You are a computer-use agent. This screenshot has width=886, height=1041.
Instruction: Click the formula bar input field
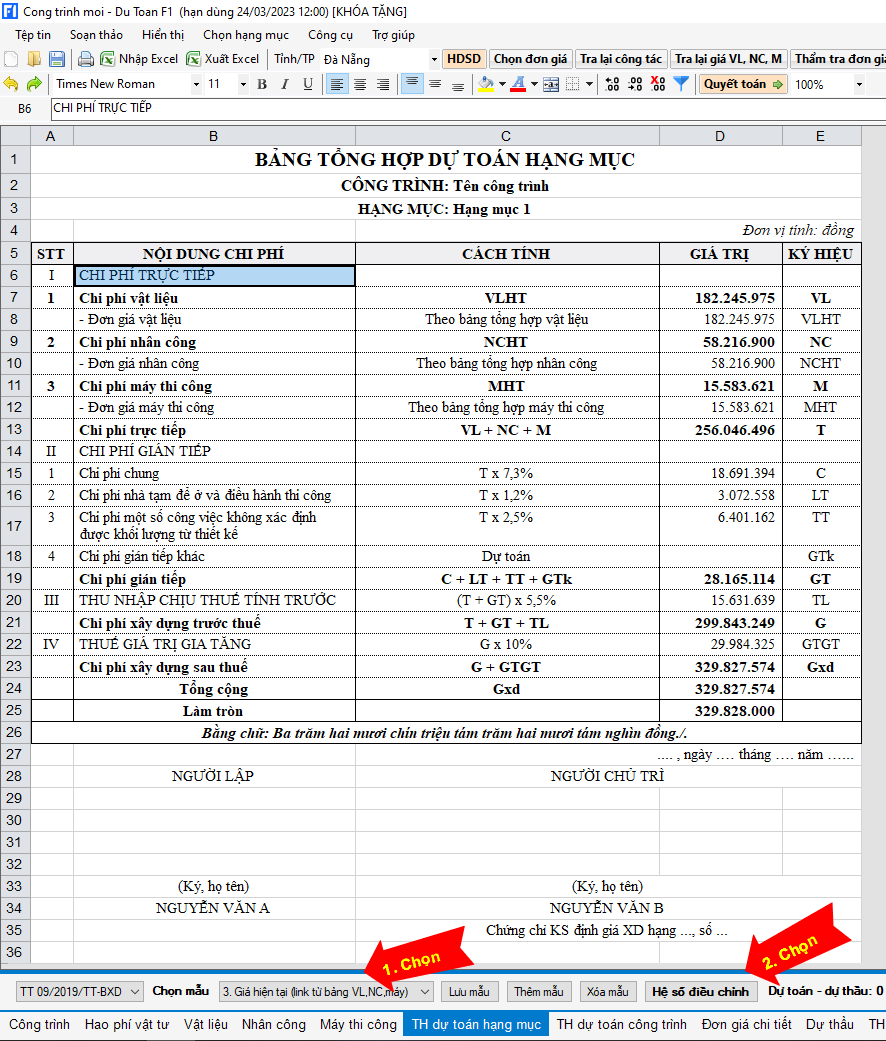point(468,108)
